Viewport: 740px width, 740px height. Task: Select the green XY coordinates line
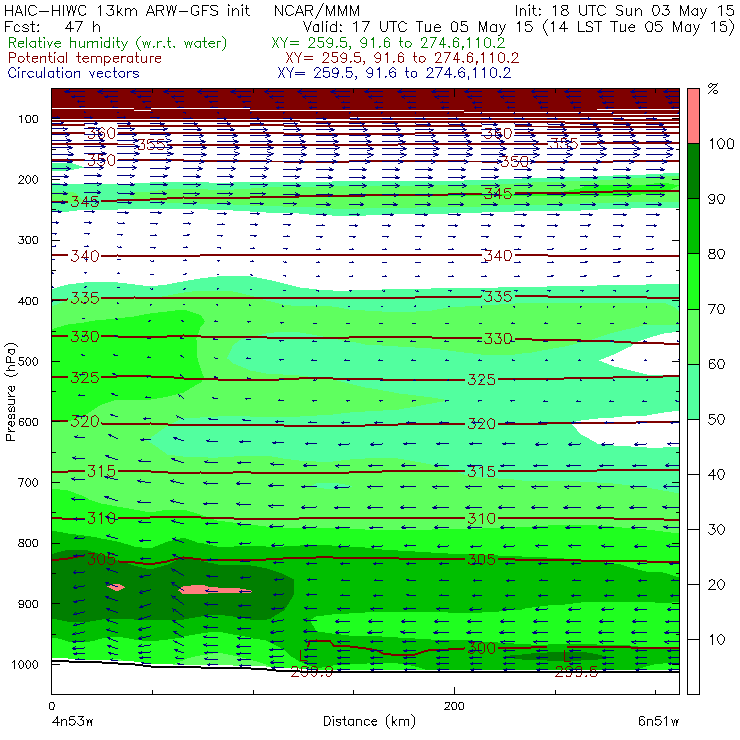(x=388, y=43)
